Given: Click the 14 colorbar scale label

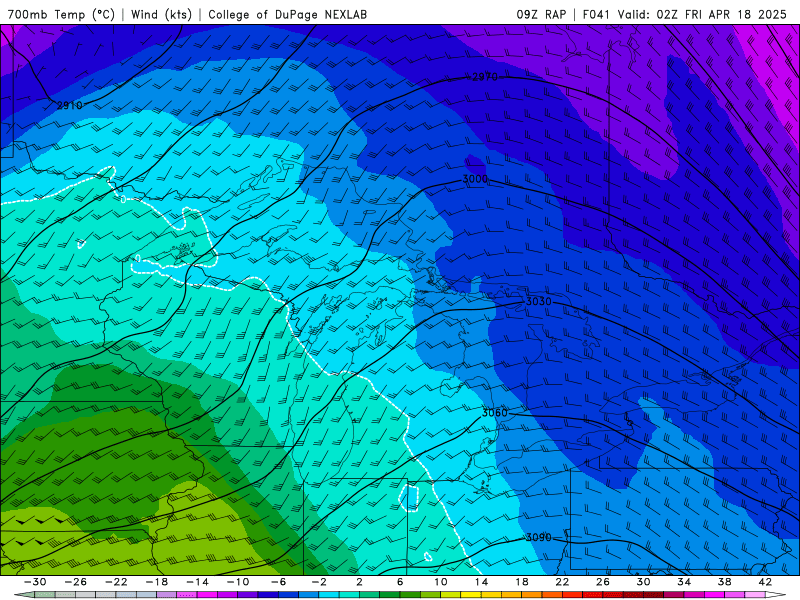Looking at the screenshot, I should click(481, 582).
